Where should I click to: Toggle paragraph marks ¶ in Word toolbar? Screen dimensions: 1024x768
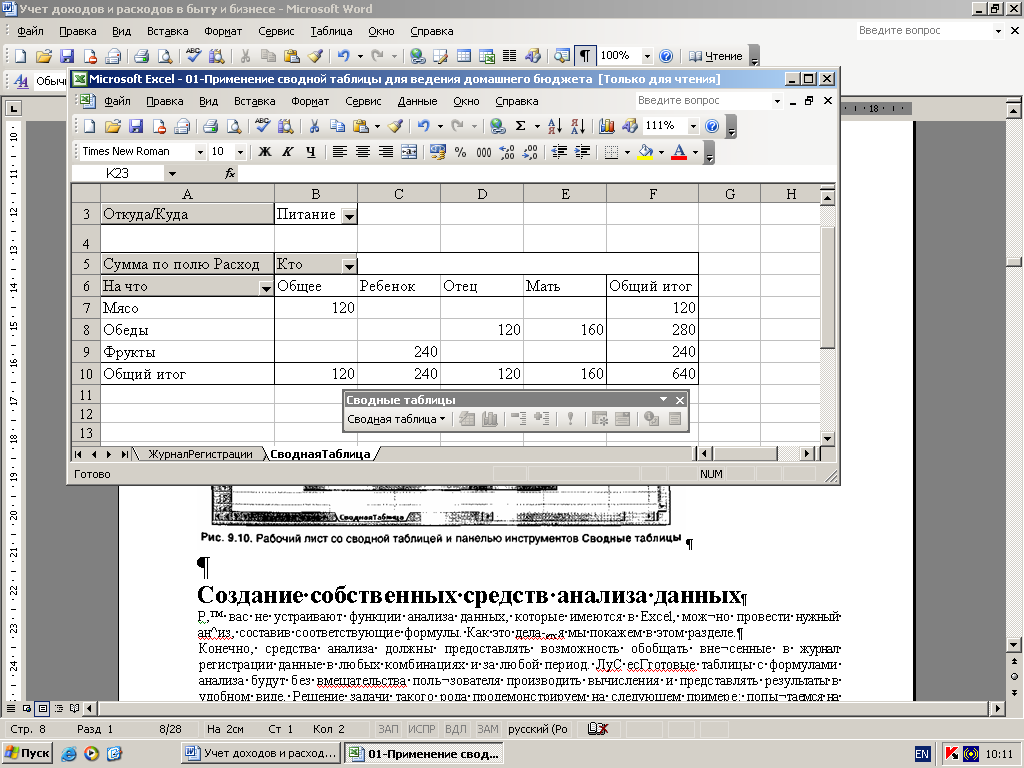(x=585, y=56)
